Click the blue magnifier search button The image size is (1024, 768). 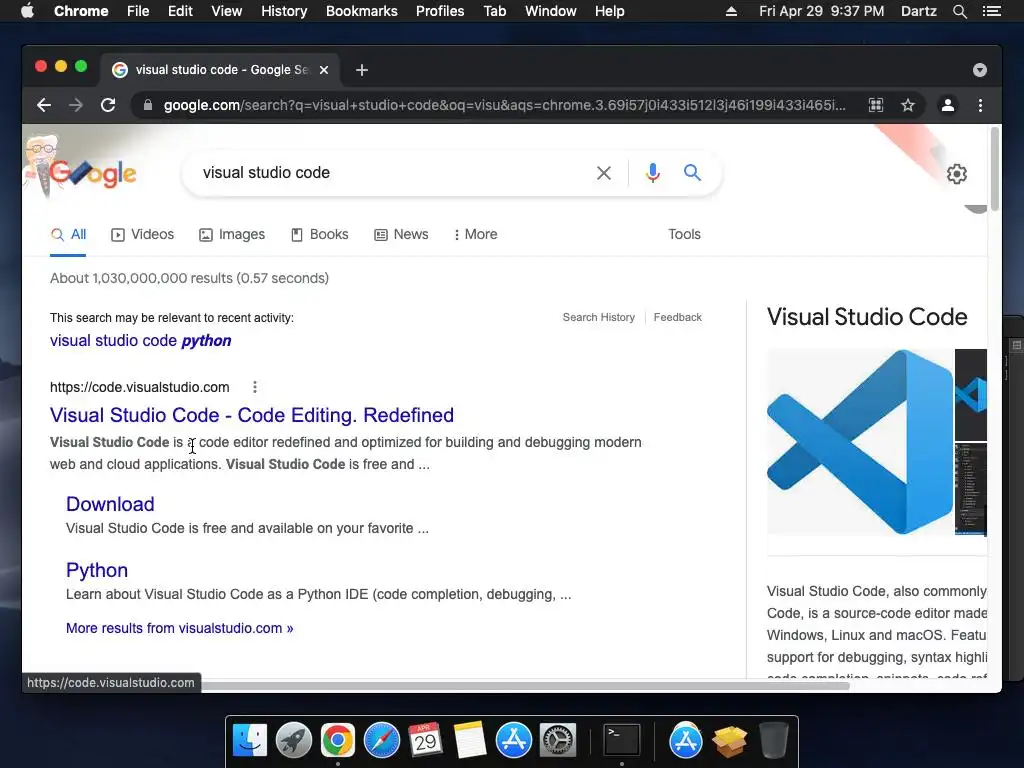point(692,172)
